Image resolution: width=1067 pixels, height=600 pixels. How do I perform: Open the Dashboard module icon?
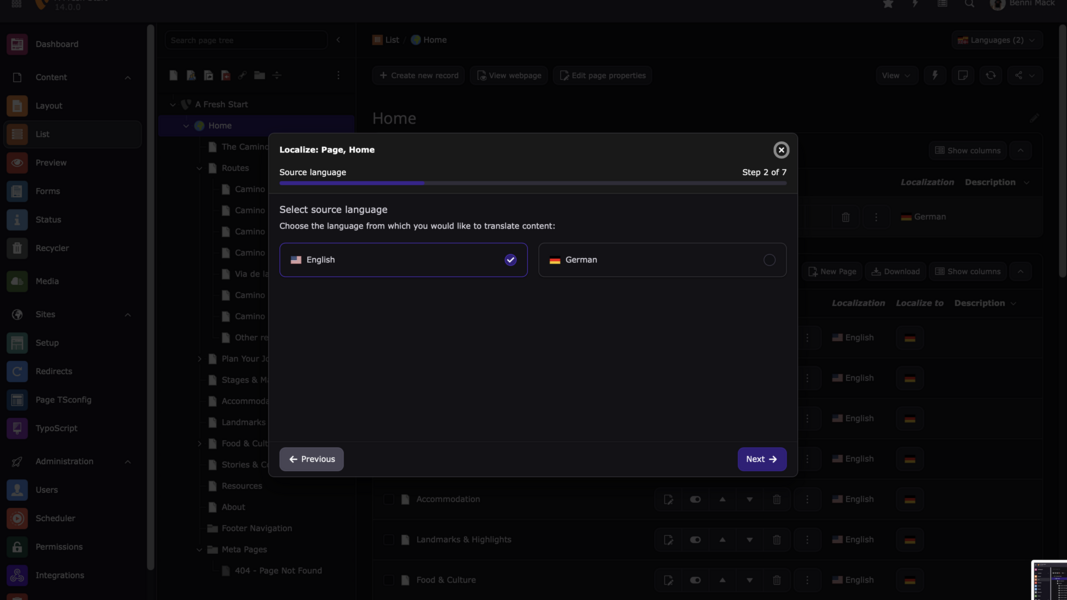pyautogui.click(x=17, y=44)
